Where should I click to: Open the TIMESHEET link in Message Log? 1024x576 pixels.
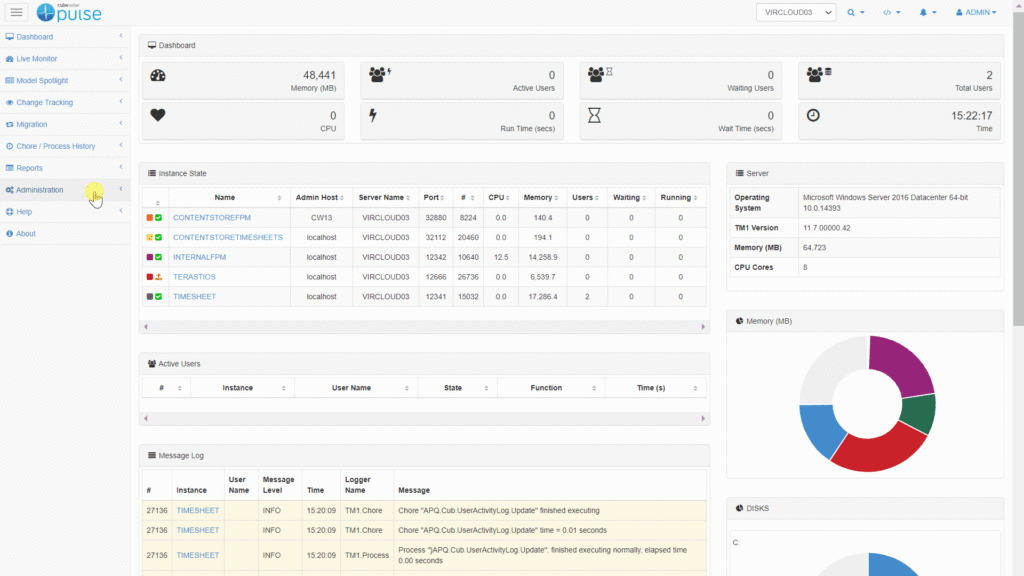tap(197, 510)
